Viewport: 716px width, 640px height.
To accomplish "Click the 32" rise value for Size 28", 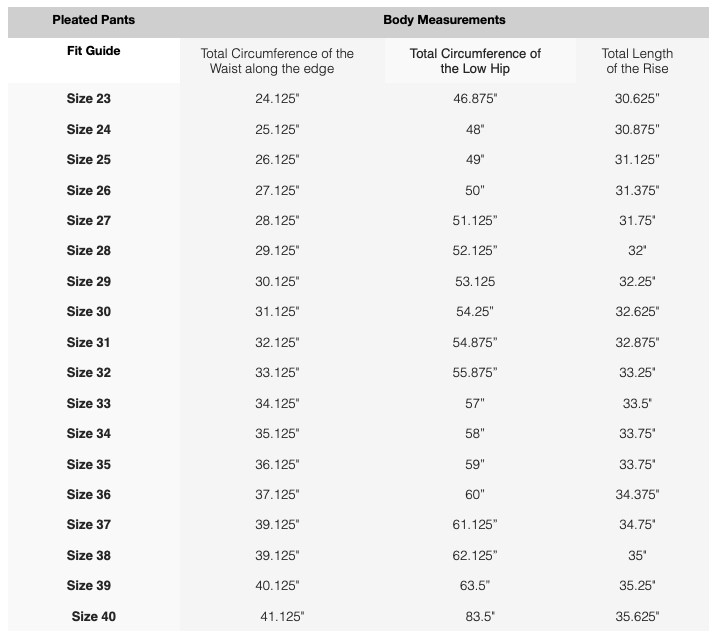I will 637,251.
